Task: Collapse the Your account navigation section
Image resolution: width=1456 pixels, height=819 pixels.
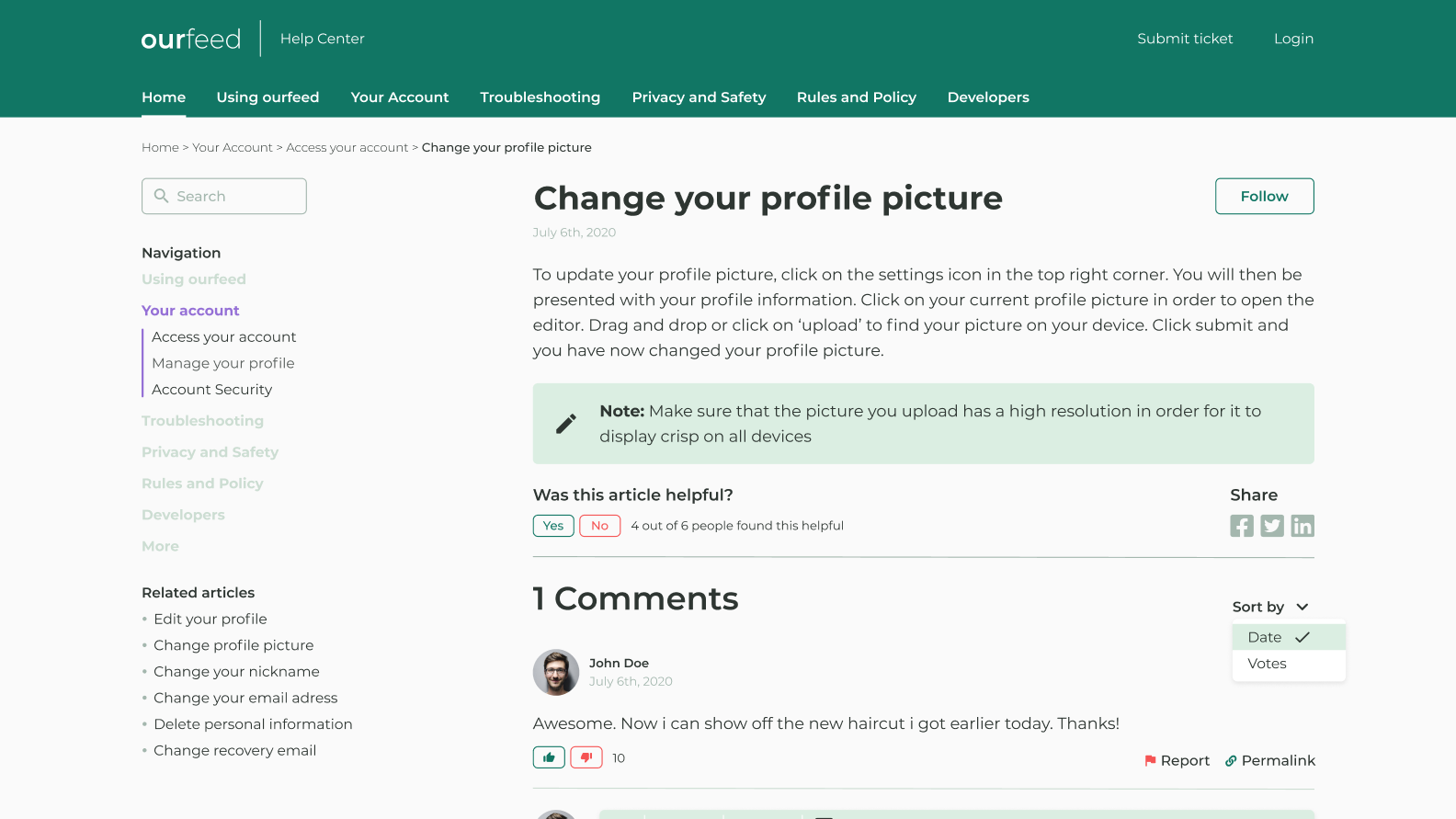Action: [190, 311]
